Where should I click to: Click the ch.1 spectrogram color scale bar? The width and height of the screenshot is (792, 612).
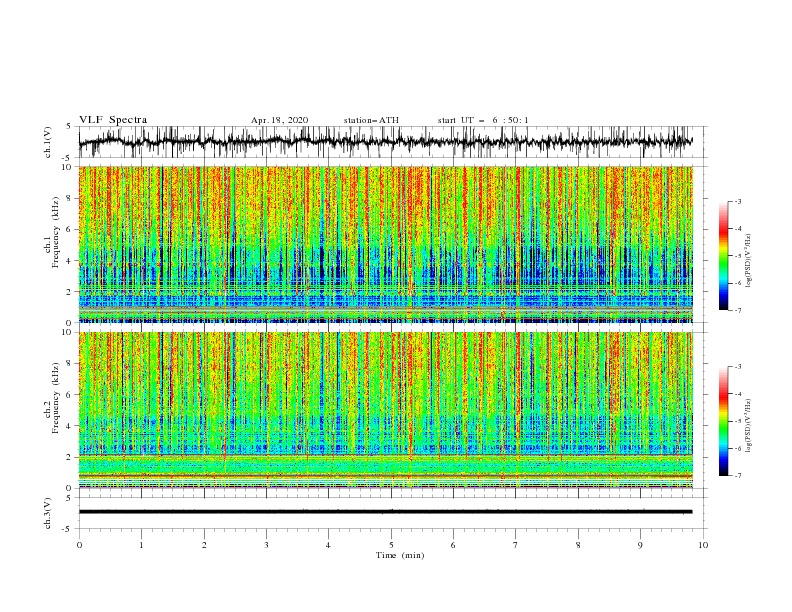[723, 256]
